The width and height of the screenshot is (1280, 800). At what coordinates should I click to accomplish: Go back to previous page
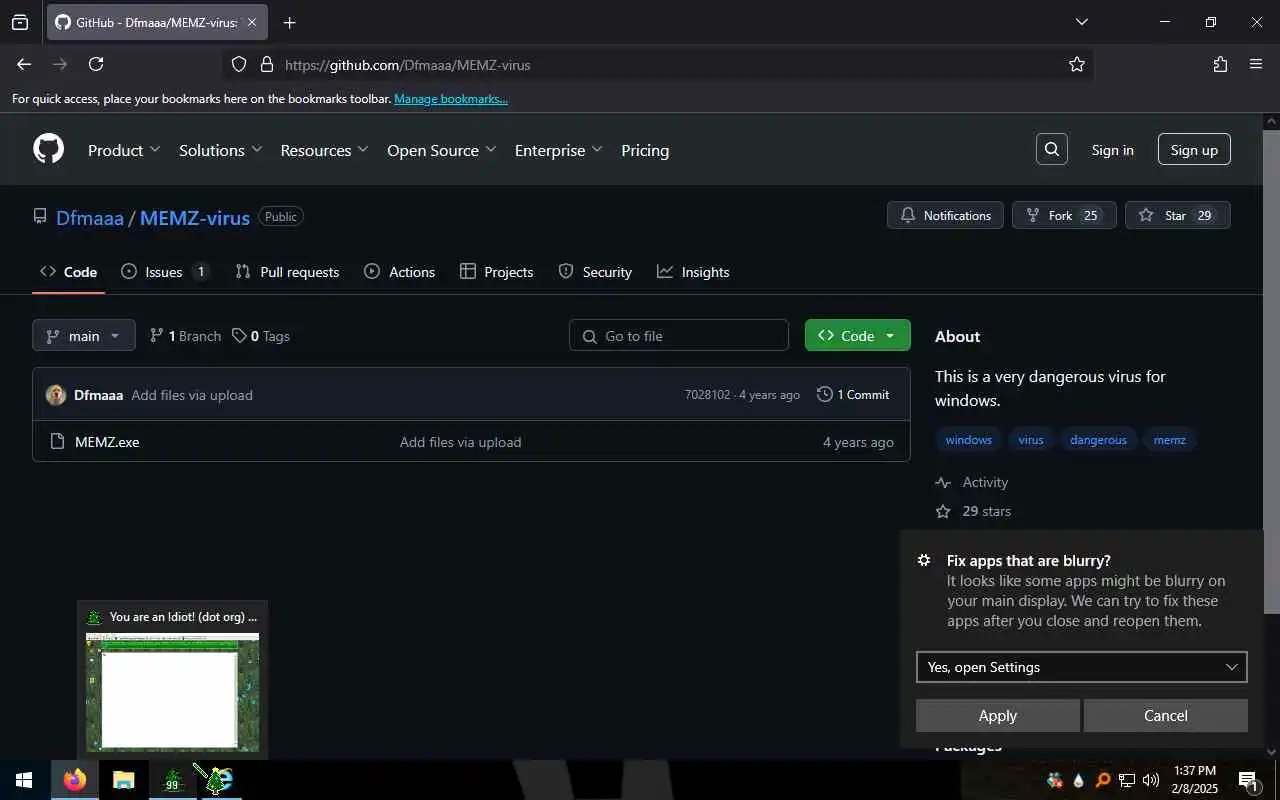(x=24, y=64)
